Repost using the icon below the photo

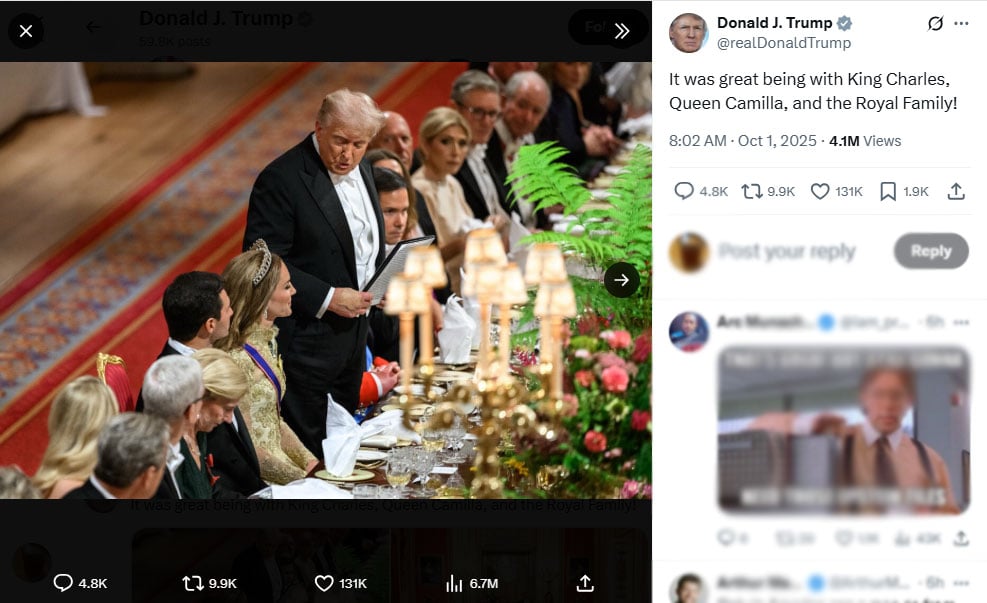[193, 582]
